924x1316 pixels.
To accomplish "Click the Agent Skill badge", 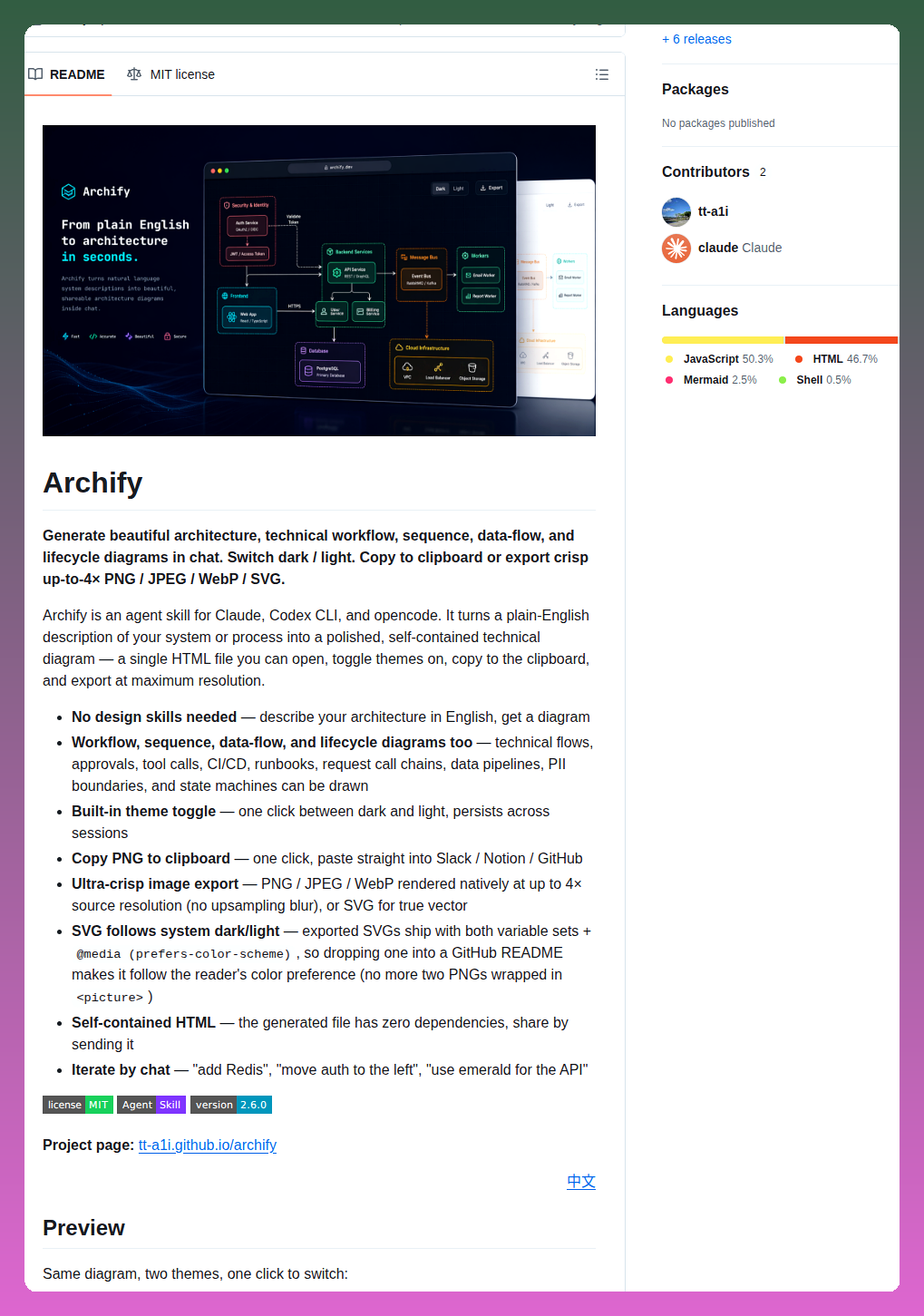I will coord(151,1105).
